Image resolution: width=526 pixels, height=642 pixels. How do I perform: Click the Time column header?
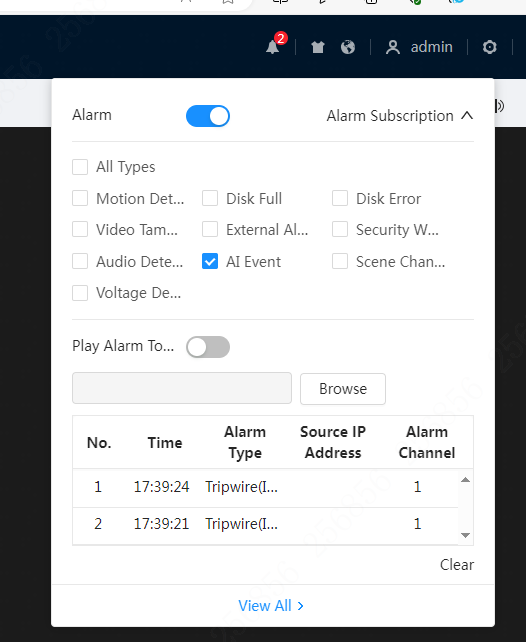(165, 443)
